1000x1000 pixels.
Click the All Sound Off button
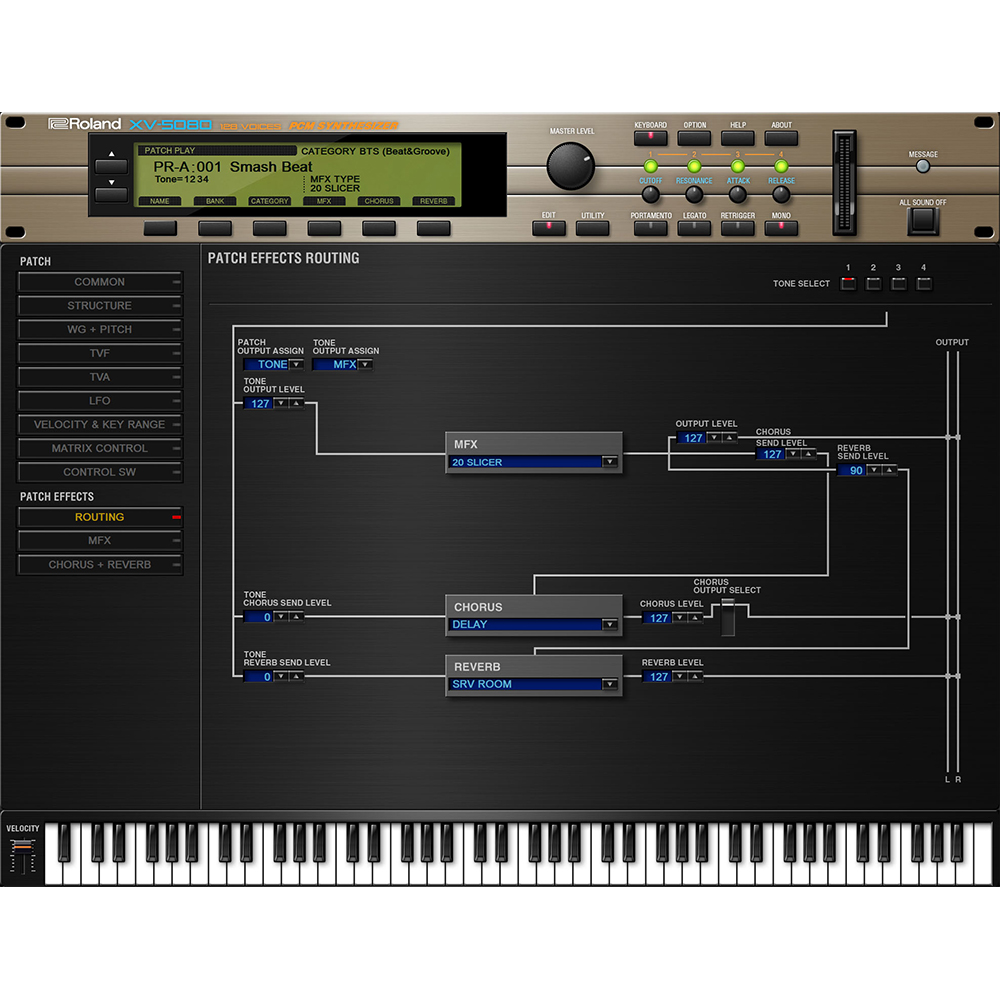(923, 221)
